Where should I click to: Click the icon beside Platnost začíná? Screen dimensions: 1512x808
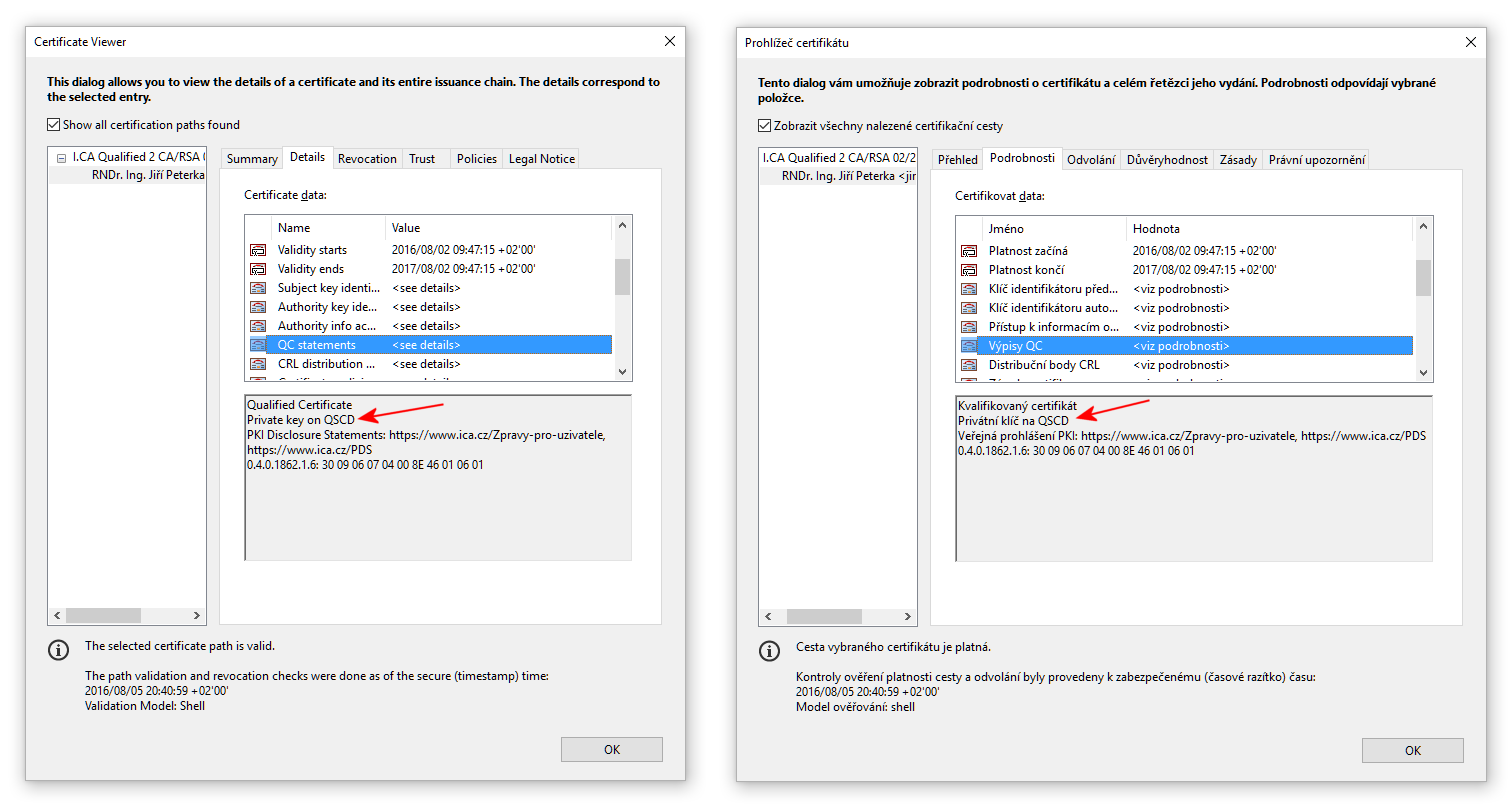969,251
